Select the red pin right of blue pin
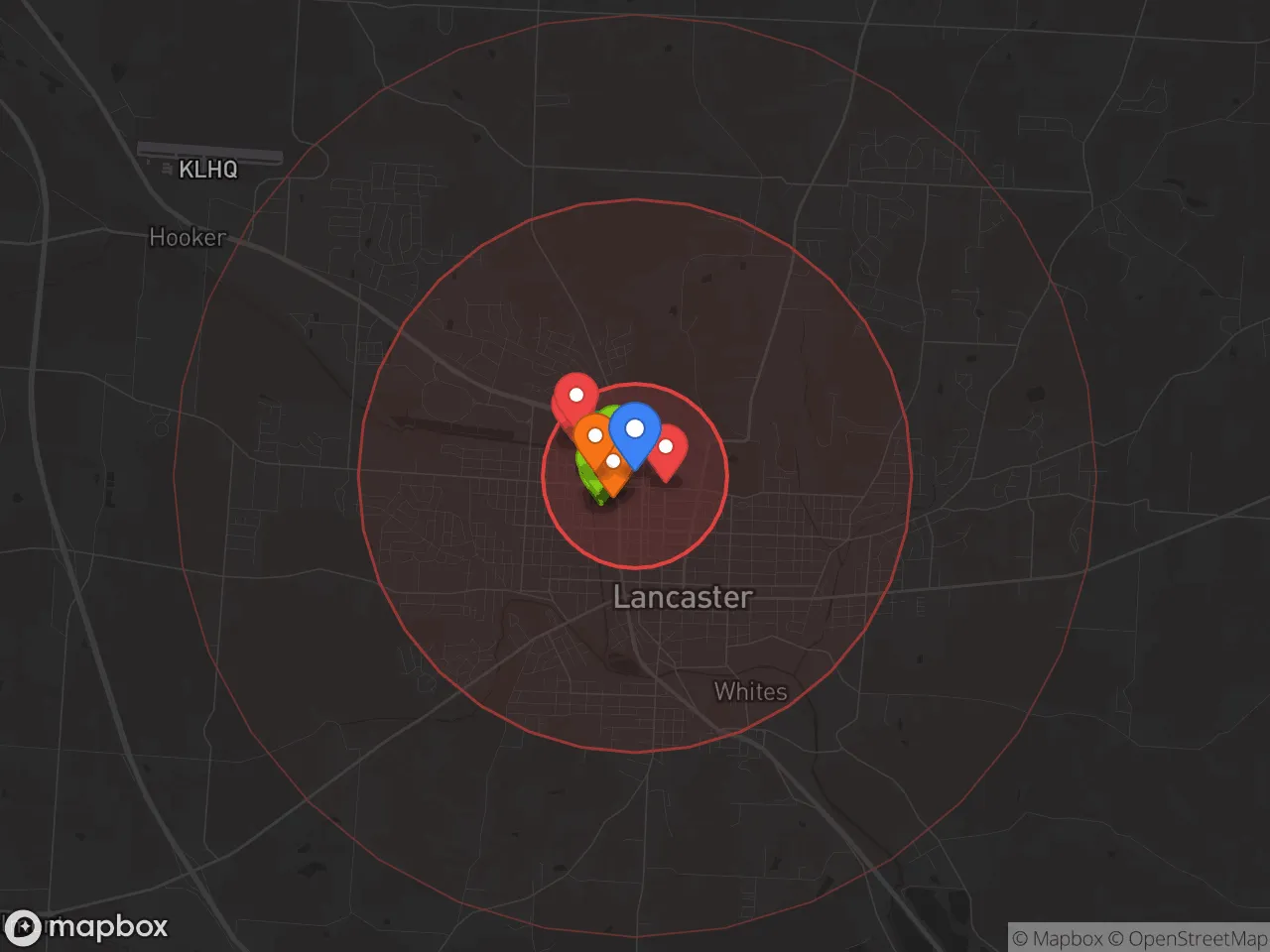The height and width of the screenshot is (952, 1270). (x=668, y=449)
